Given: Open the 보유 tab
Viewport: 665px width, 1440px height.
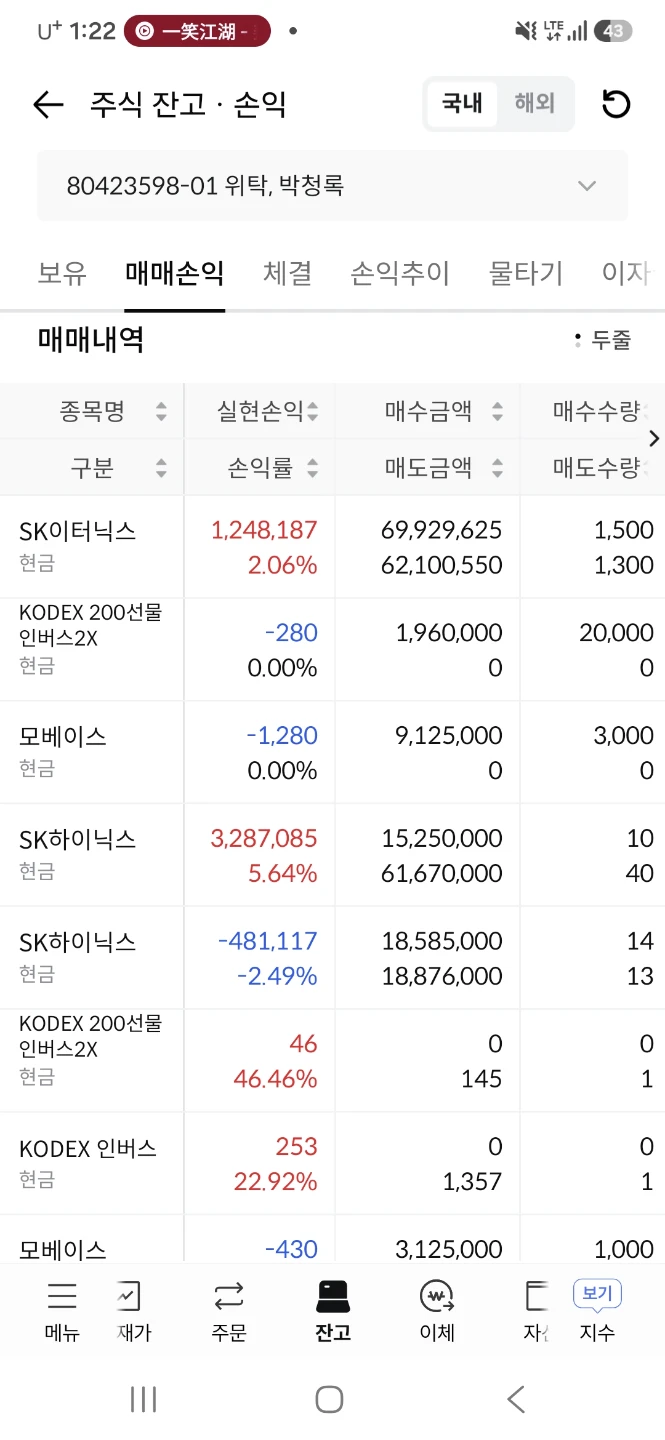Looking at the screenshot, I should [62, 273].
